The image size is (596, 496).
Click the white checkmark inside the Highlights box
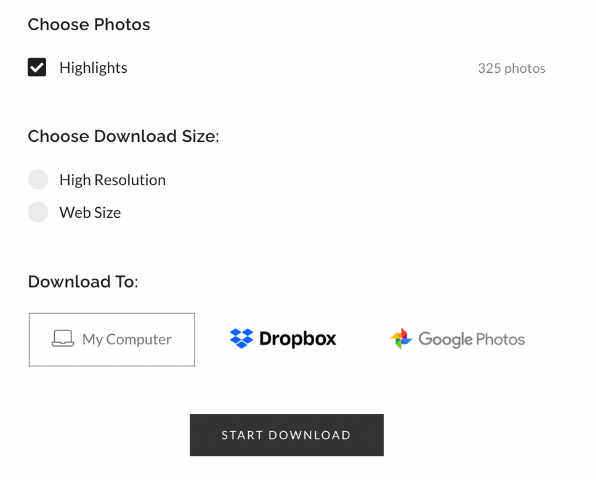[37, 68]
